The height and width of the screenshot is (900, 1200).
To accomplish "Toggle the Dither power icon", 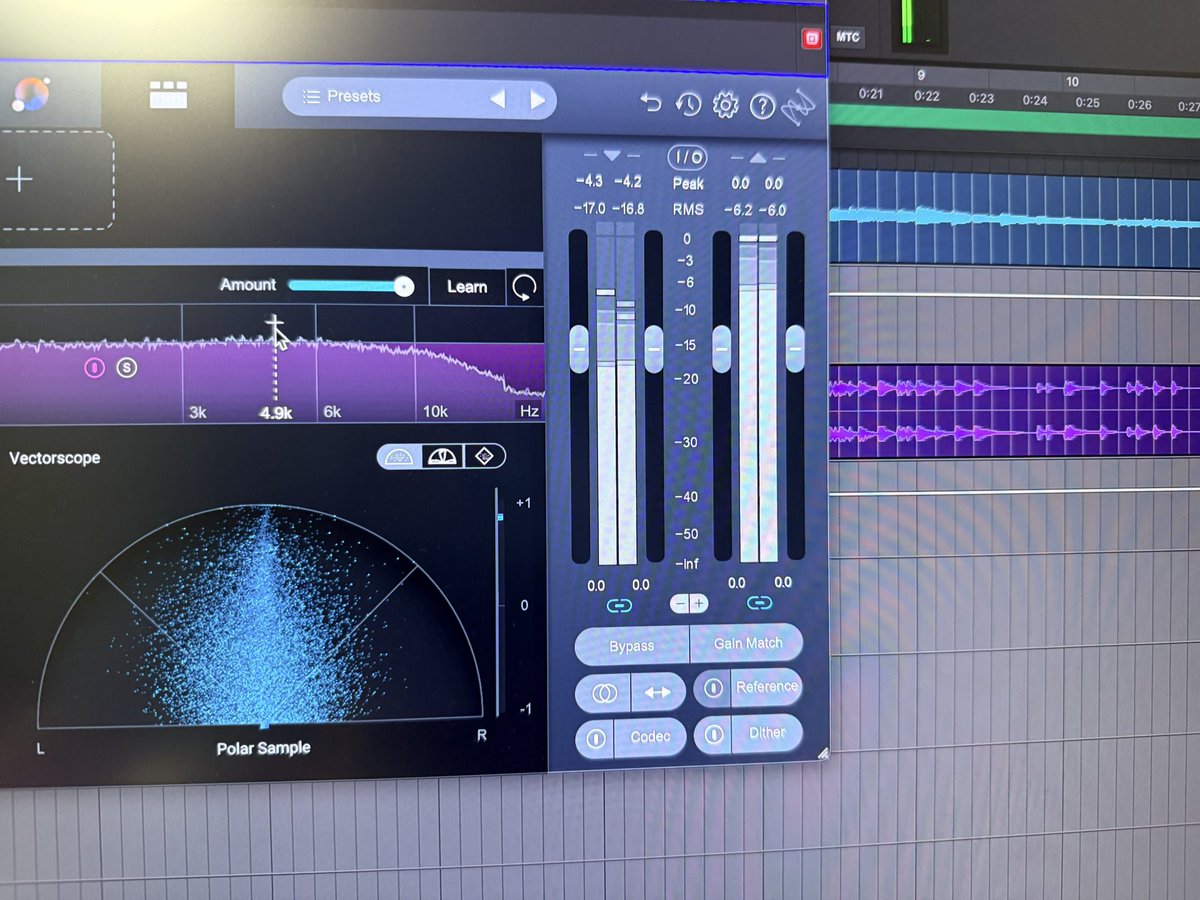I will pyautogui.click(x=713, y=735).
